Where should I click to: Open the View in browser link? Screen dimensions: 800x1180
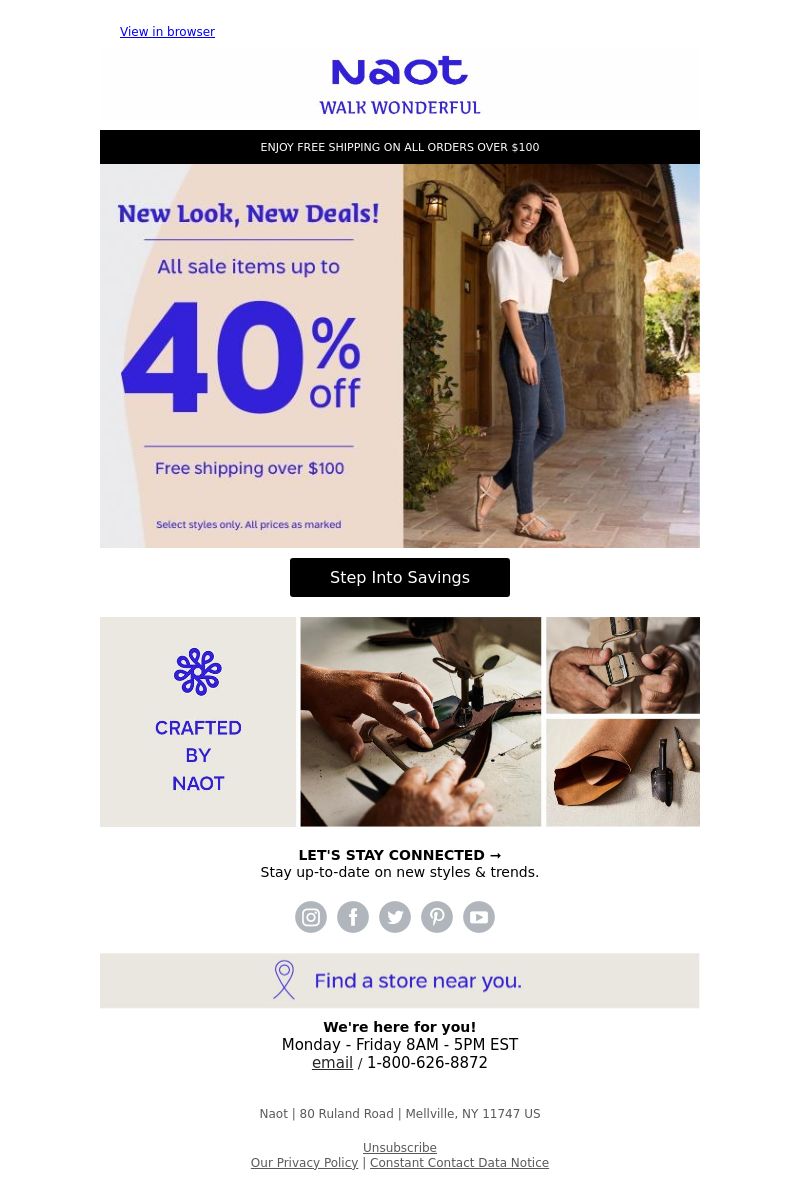167,32
